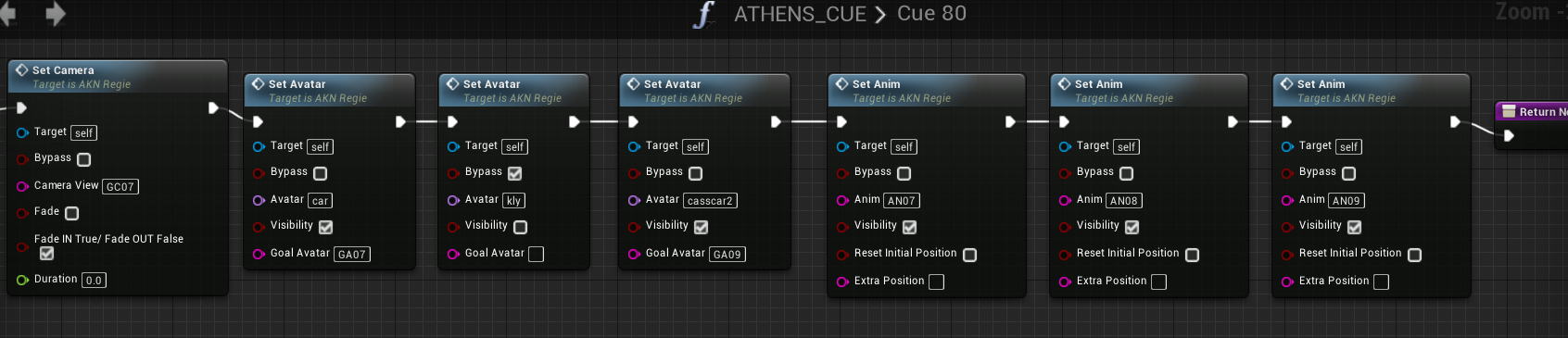1568x338 pixels.
Task: Toggle Reset Initial Position on AN08 node
Action: [1192, 255]
